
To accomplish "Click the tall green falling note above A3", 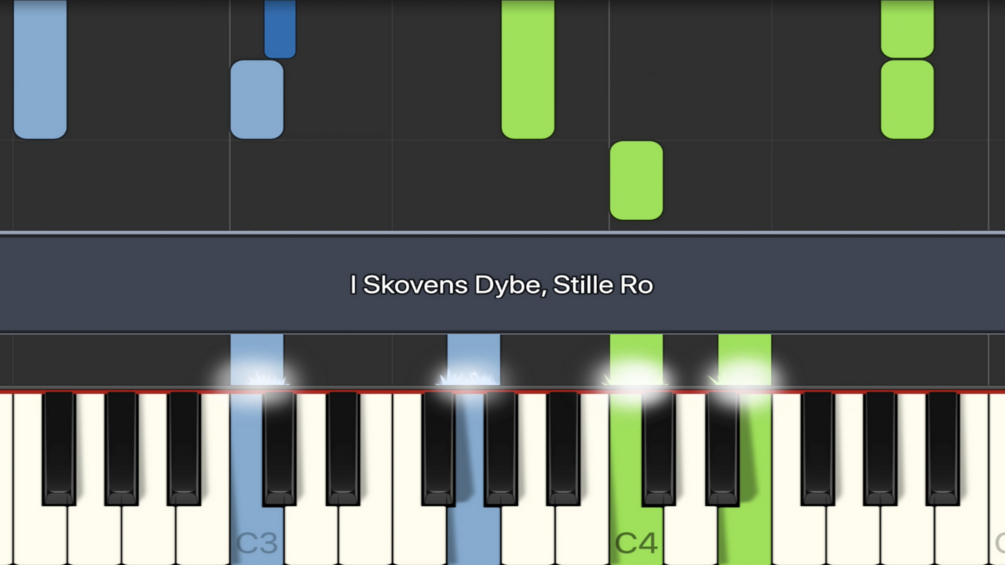I will tap(528, 69).
